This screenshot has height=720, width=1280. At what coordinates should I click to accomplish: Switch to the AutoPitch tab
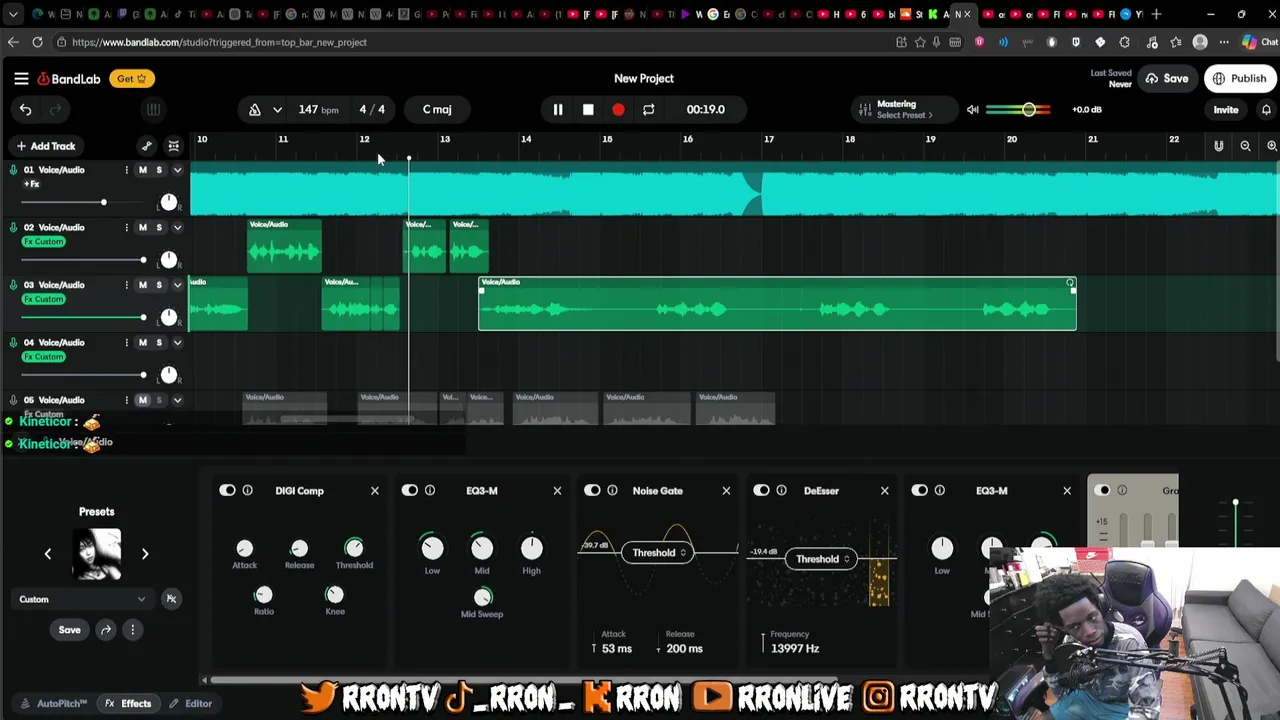click(53, 703)
